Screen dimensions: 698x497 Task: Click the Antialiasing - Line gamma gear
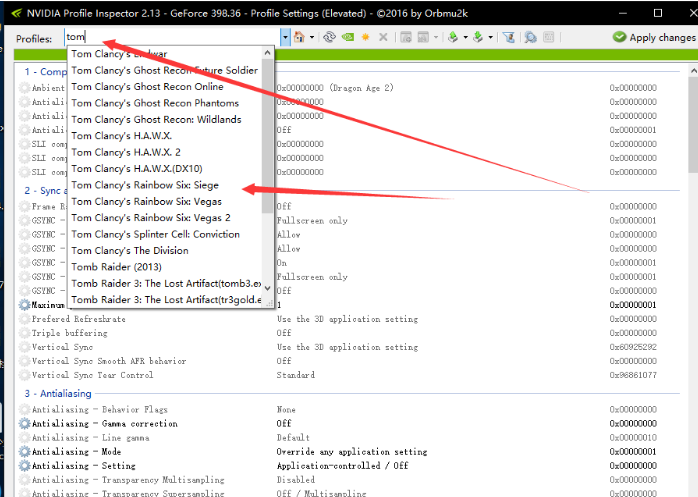[x=24, y=437]
